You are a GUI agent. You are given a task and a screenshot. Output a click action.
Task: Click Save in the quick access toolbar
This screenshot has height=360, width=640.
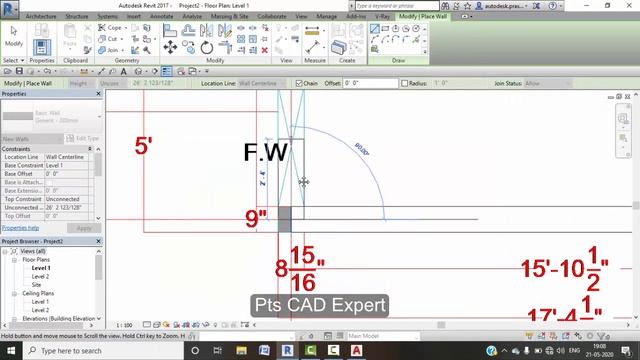[x=19, y=71]
